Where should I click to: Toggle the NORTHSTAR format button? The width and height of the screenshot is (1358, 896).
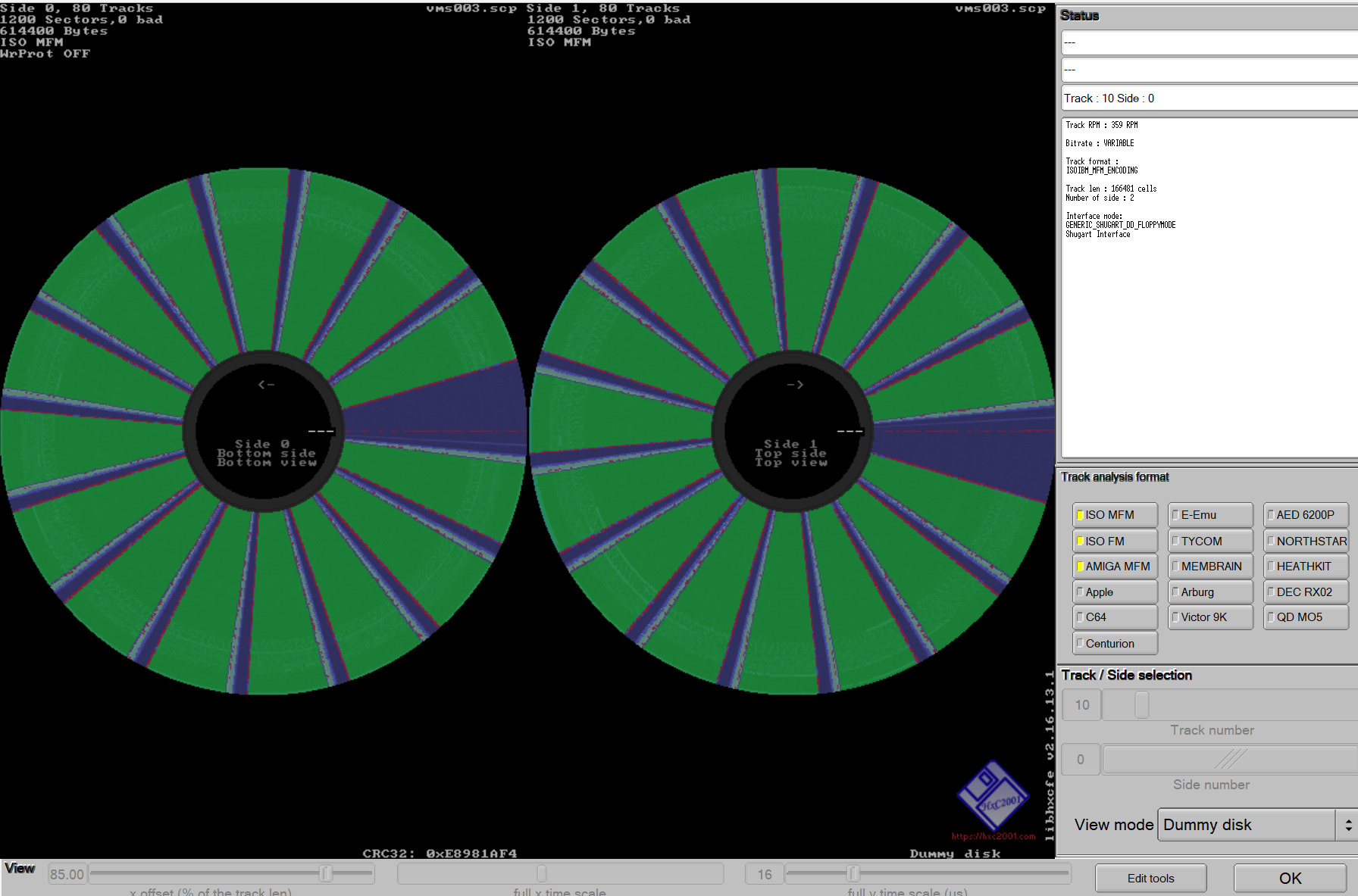click(1306, 541)
